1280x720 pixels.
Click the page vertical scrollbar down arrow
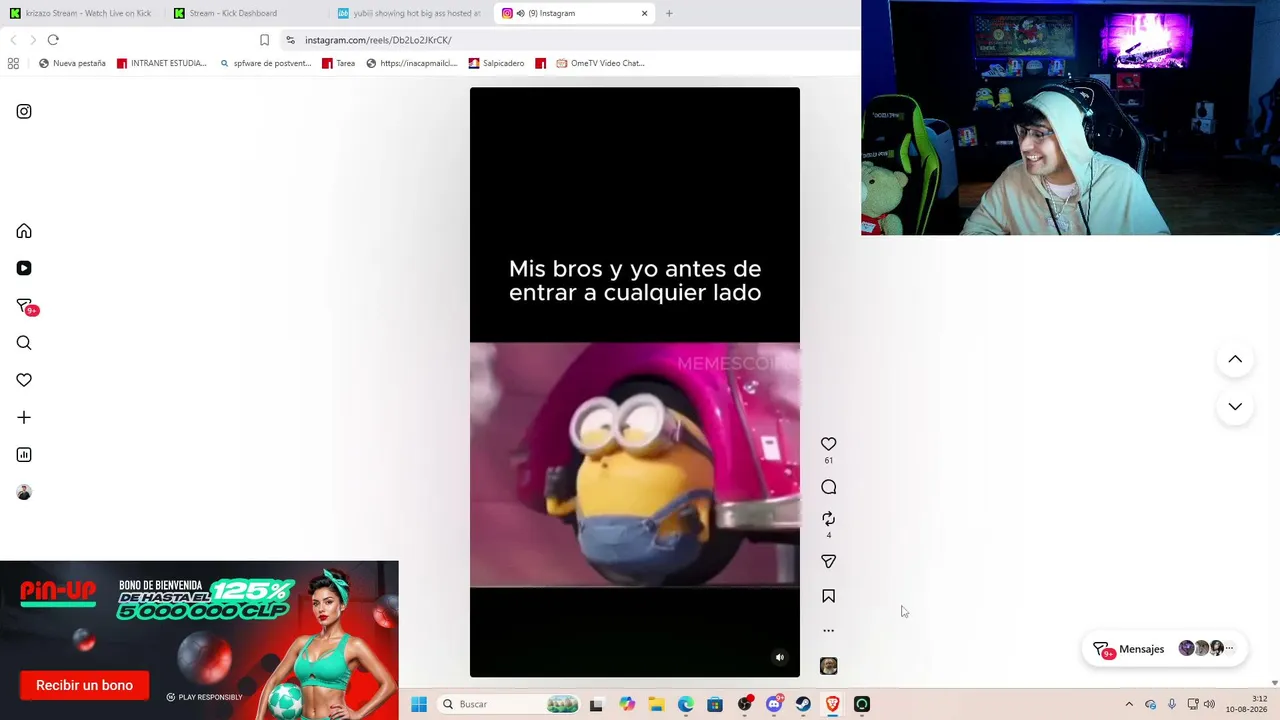(1274, 683)
